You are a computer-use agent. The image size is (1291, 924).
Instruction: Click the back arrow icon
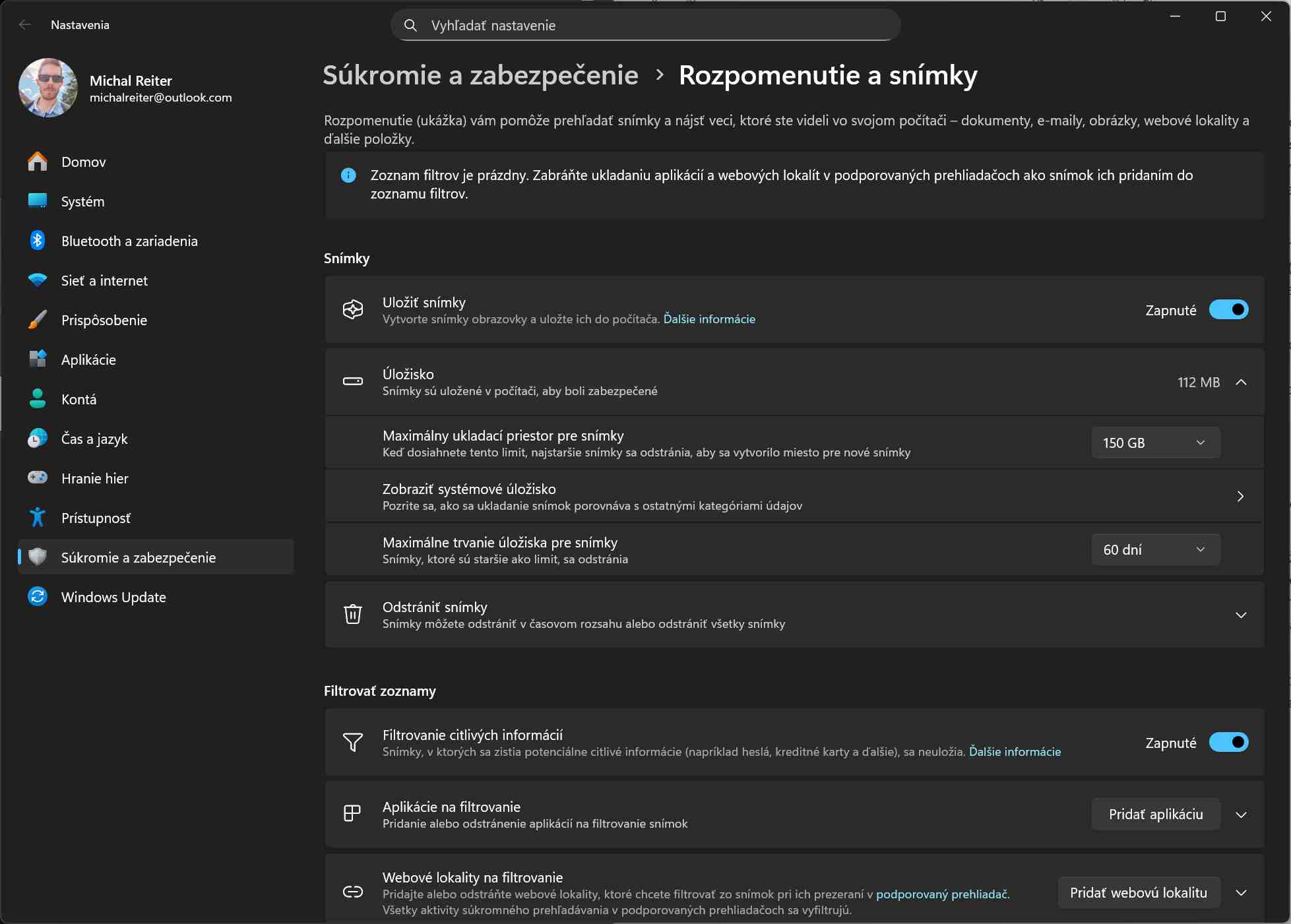click(25, 25)
